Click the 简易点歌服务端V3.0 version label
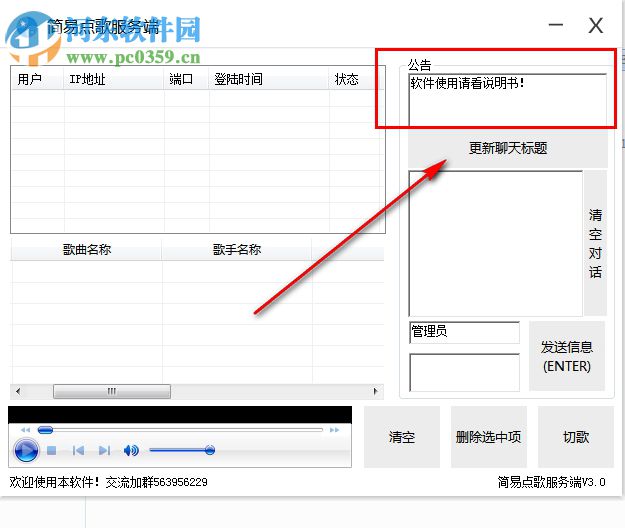This screenshot has width=625, height=528. point(551,482)
